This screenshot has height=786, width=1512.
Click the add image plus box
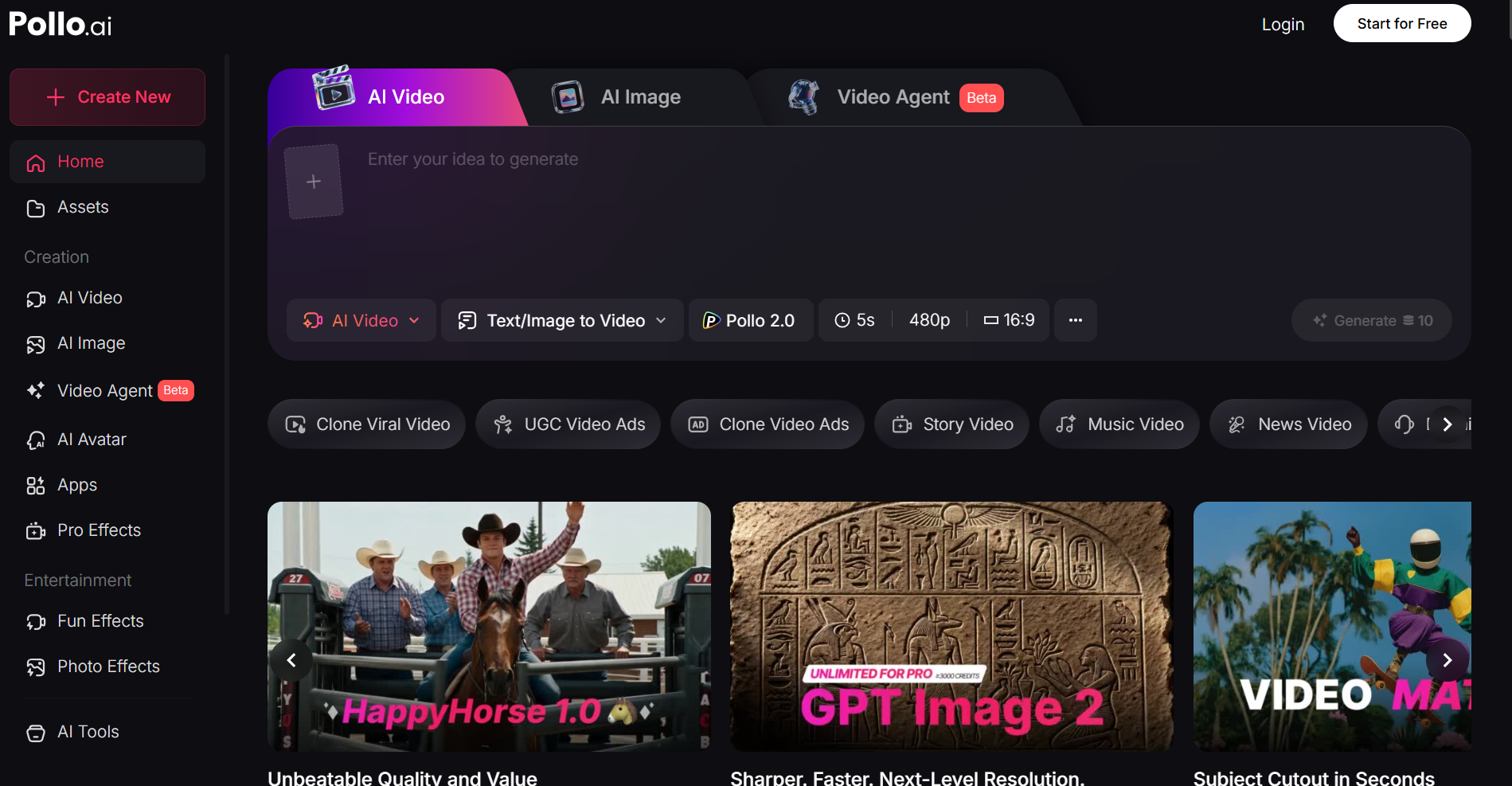(314, 182)
